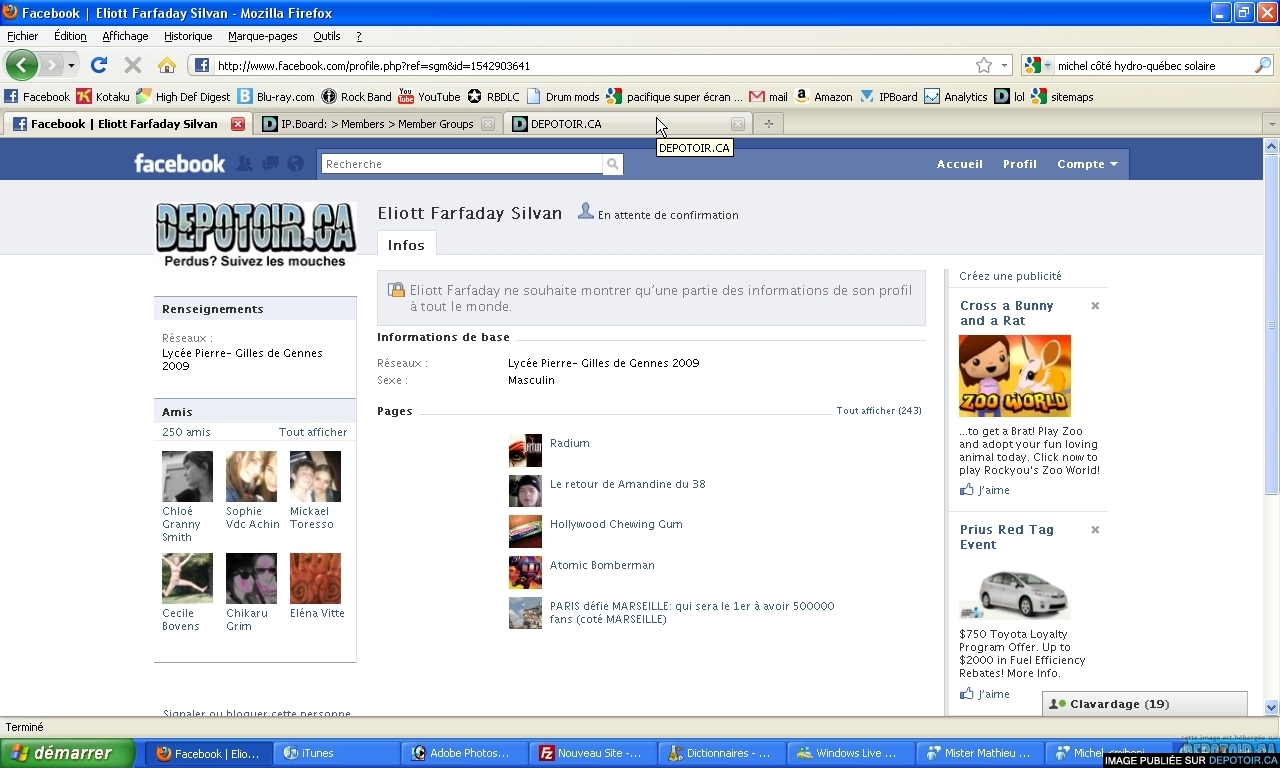Image resolution: width=1280 pixels, height=768 pixels.
Task: Open the Fichier menu
Action: (23, 36)
